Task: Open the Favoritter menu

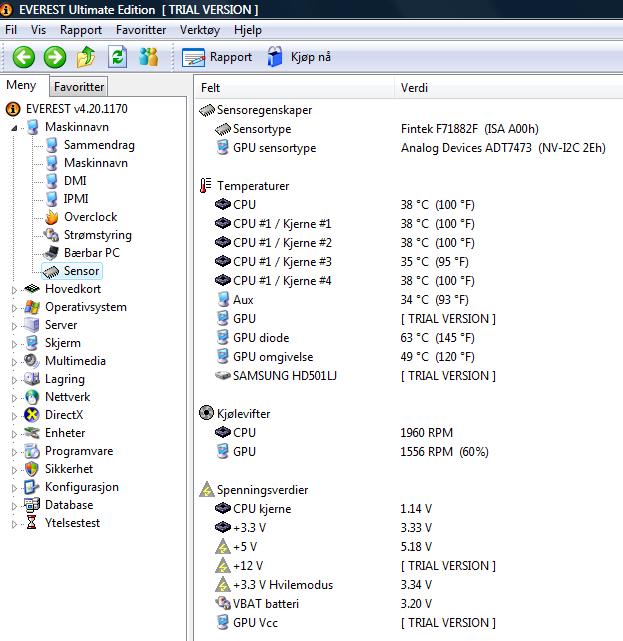Action: 141,30
